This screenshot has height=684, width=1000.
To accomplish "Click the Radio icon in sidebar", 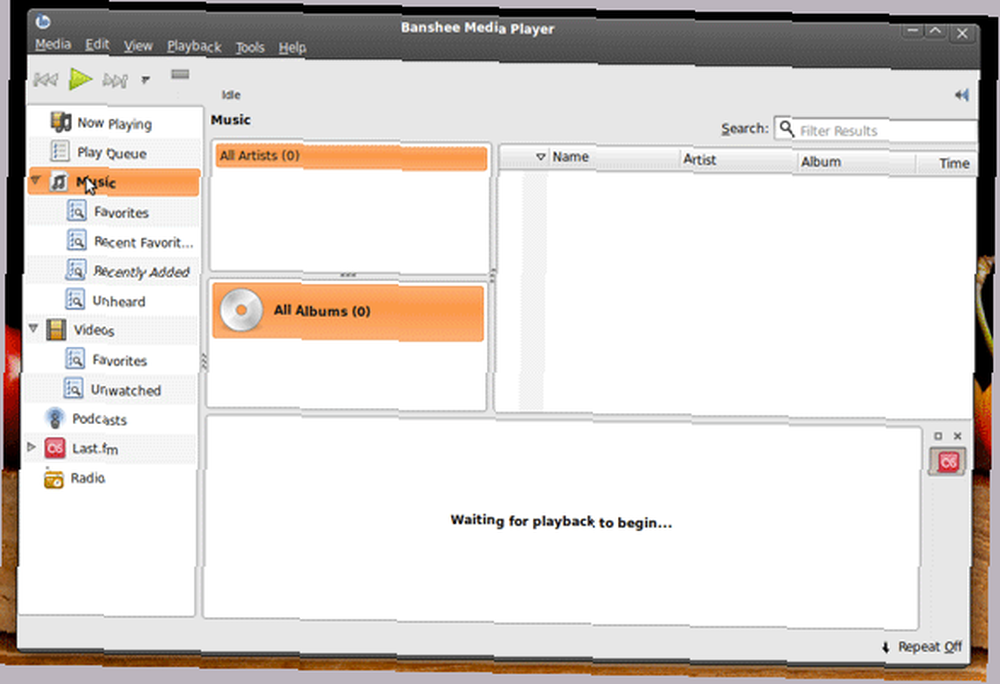I will click(54, 478).
